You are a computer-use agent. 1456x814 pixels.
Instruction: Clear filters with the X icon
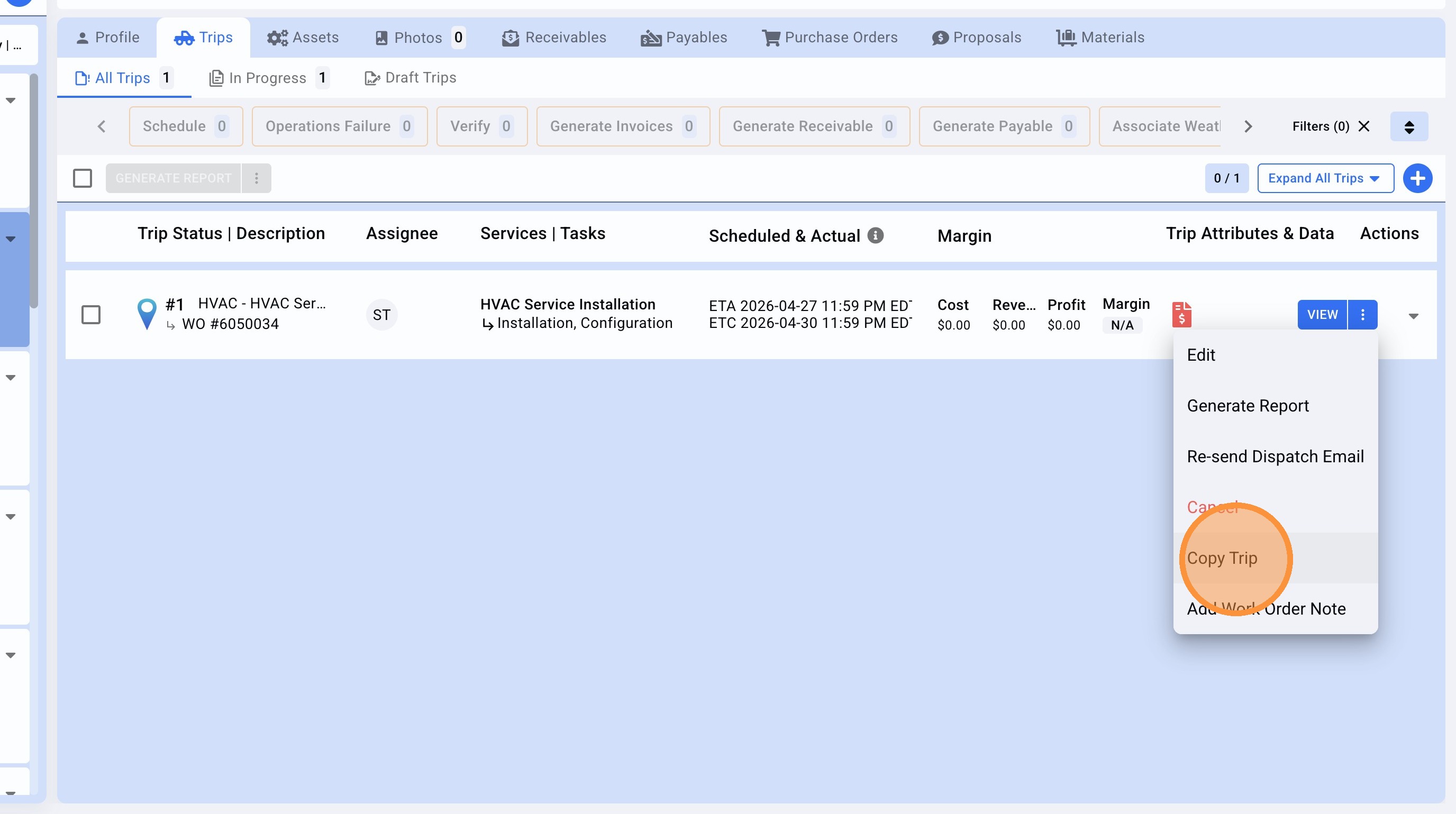1364,126
